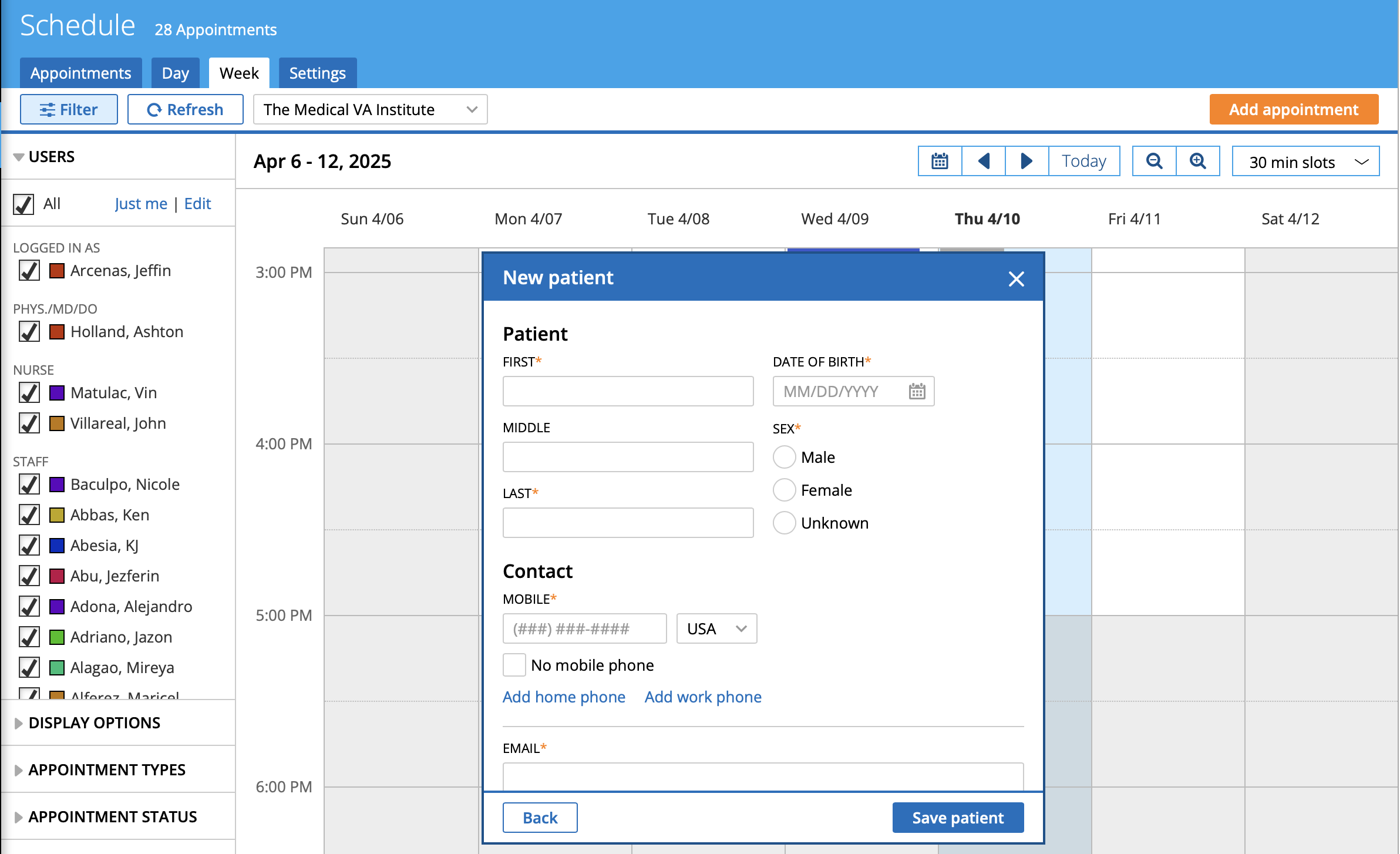
Task: Click the Add home phone link
Action: [564, 697]
